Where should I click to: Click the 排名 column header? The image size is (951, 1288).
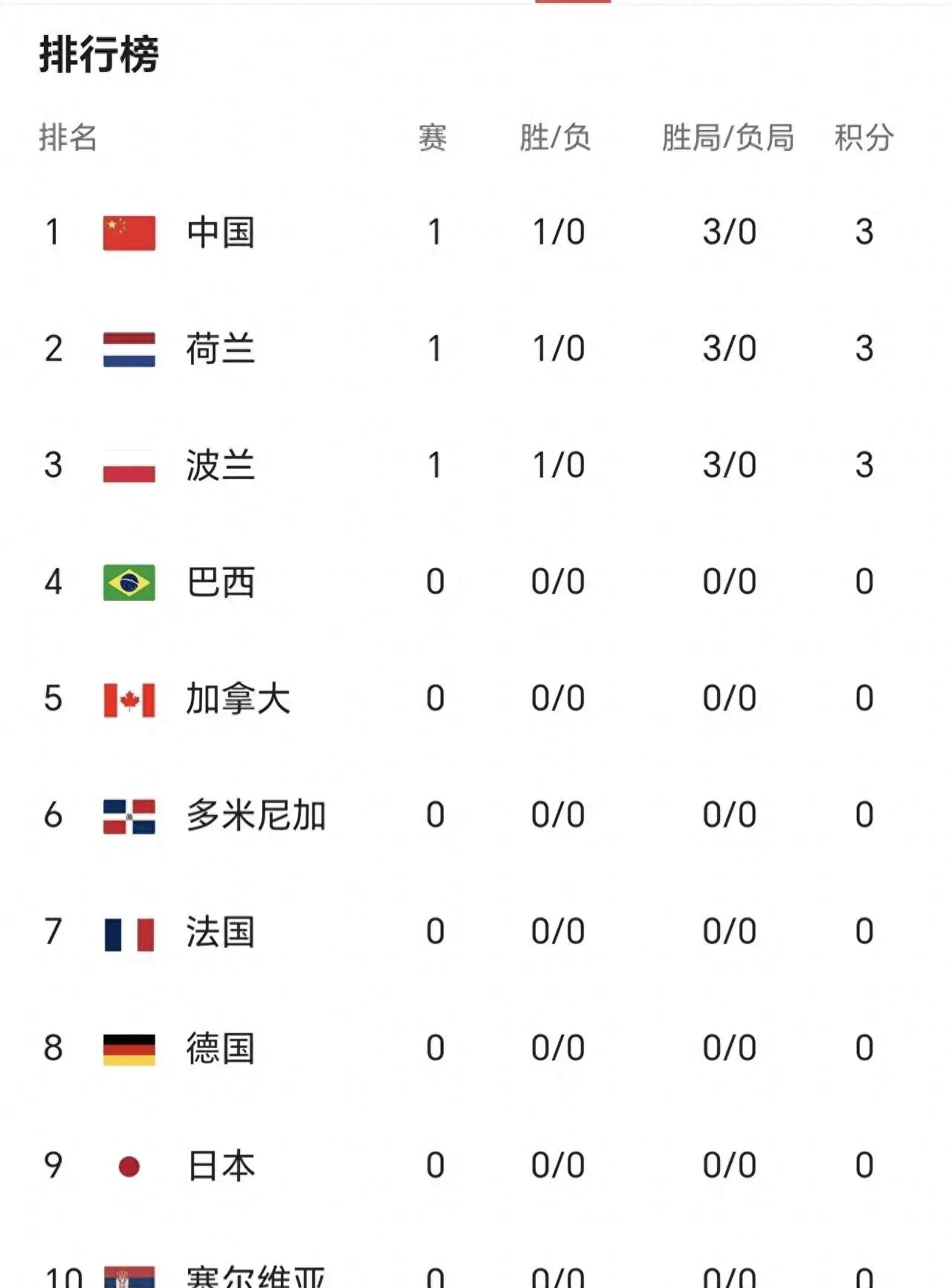coord(68,138)
